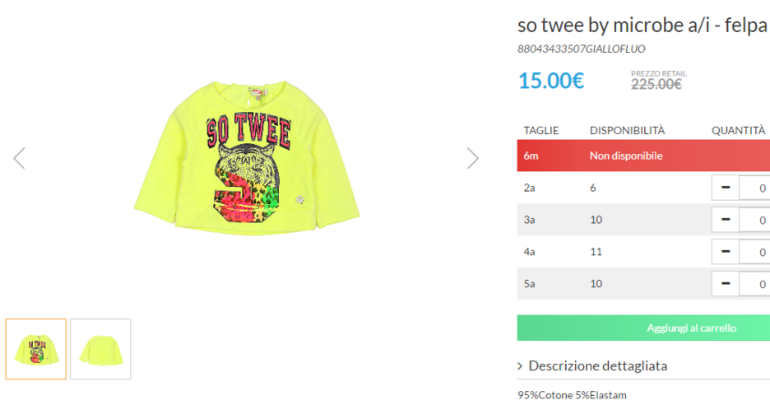The height and width of the screenshot is (414, 770).
Task: Decrease quantity for size 5a
Action: click(x=725, y=283)
